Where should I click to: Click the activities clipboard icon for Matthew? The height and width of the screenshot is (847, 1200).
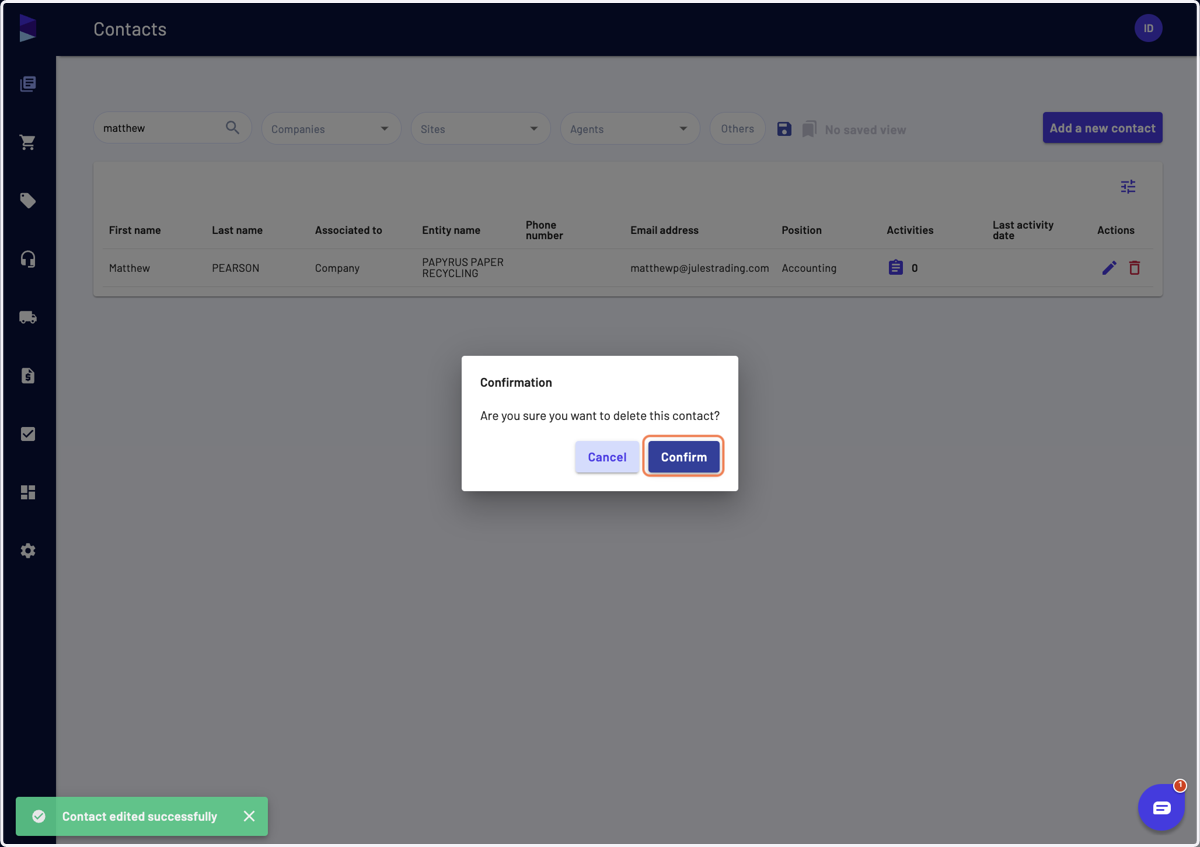pos(896,268)
